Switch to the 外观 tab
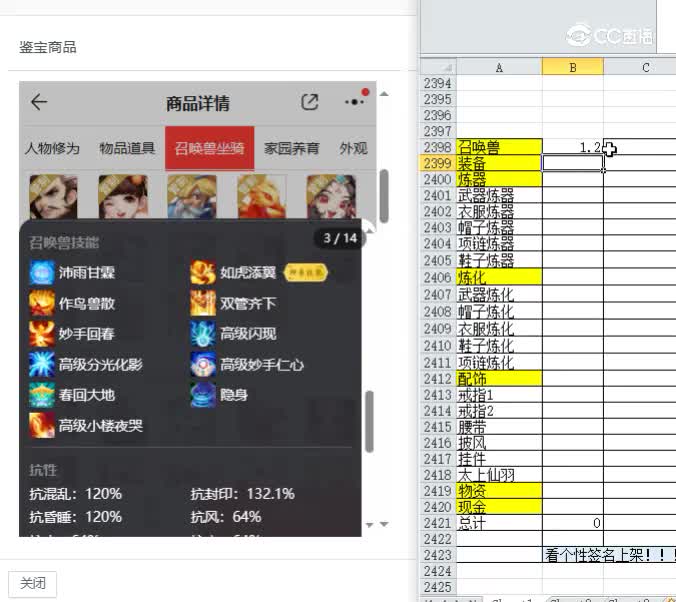Screen dimensions: 676x602 pyautogui.click(x=354, y=148)
